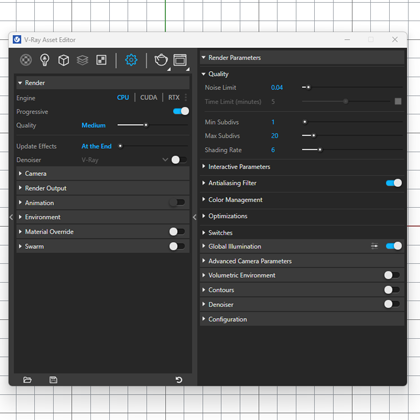Click the Noise Limit value 0.04
420x420 pixels.
277,87
